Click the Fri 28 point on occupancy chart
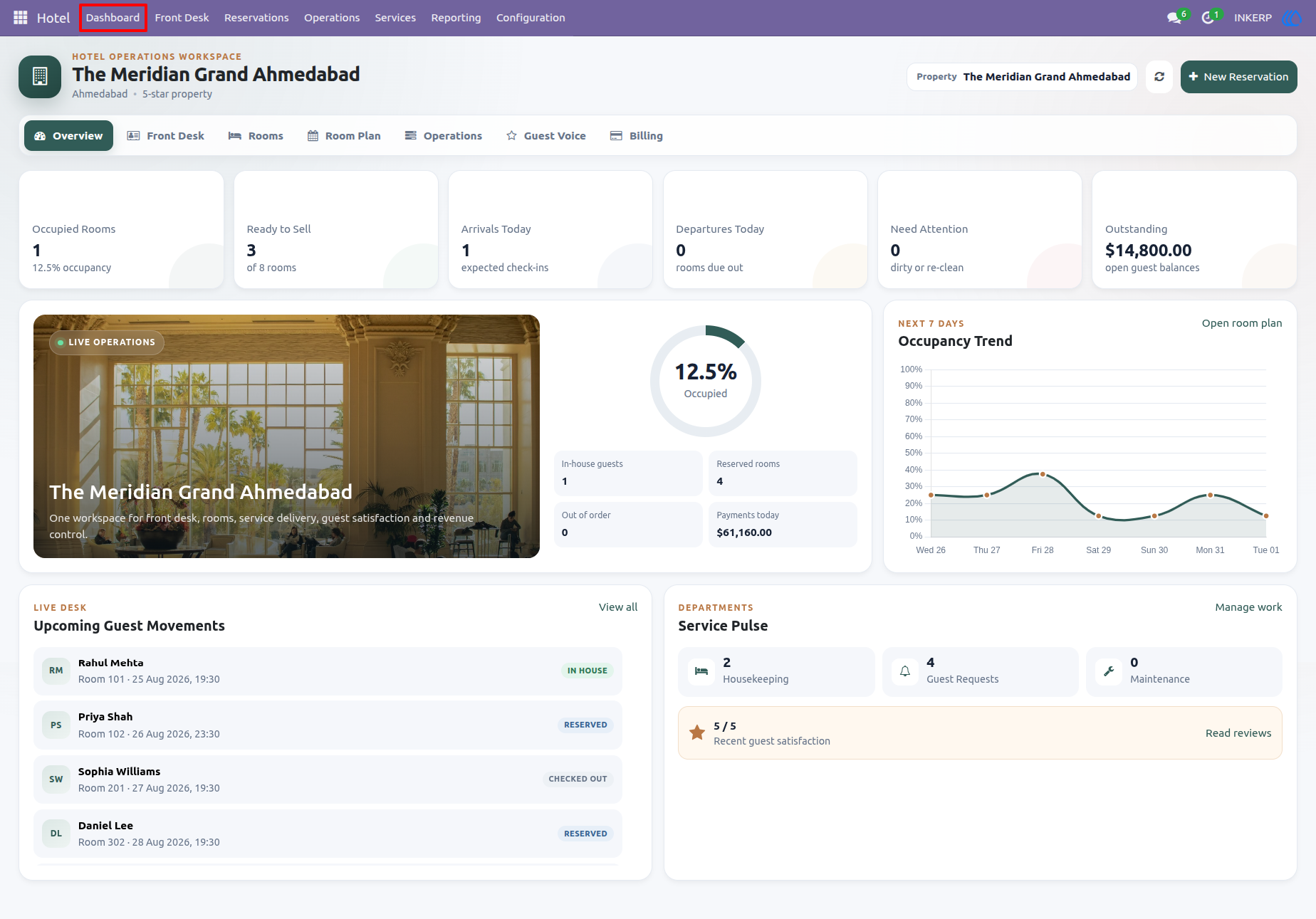 click(1043, 474)
